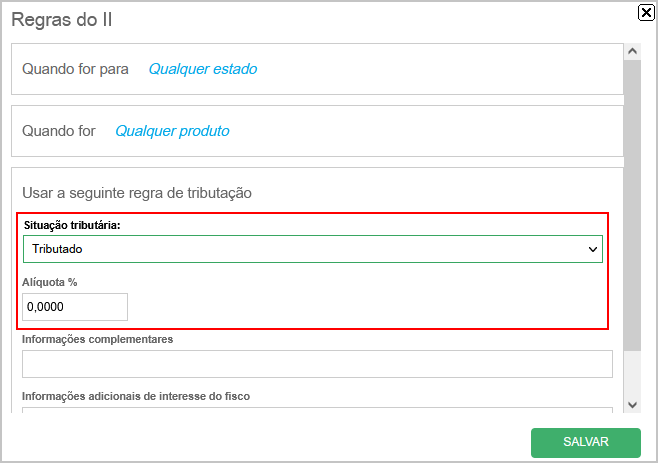Viewport: 658px width, 463px height.
Task: Click the Informações complementares label
Action: point(97,339)
